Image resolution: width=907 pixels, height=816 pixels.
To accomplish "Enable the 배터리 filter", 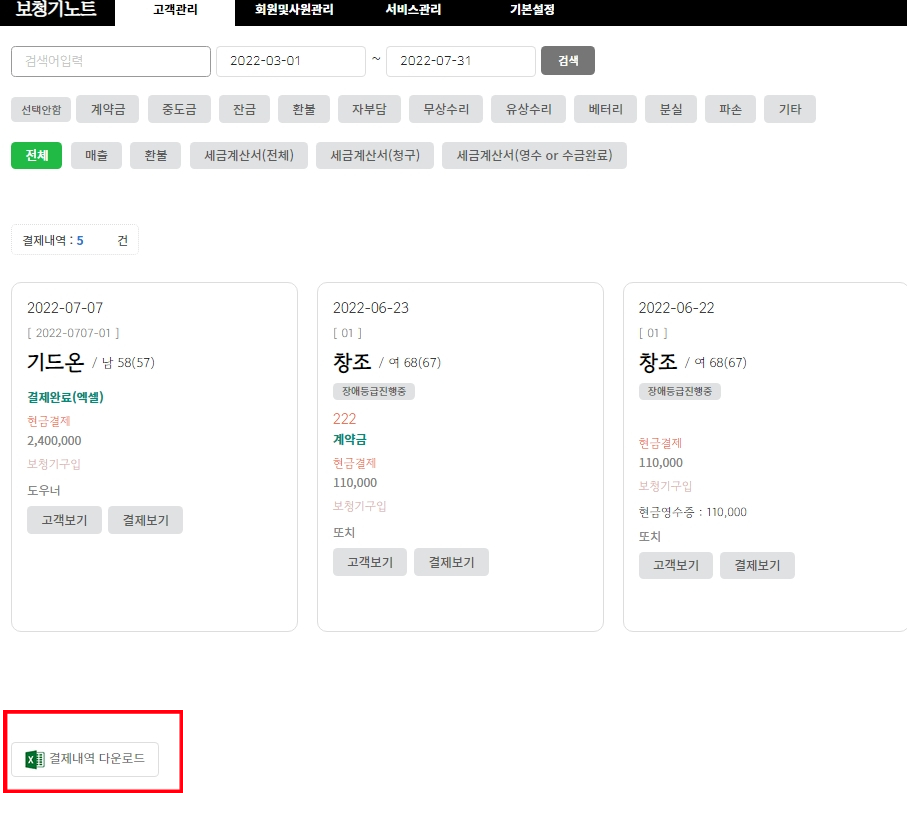I will click(606, 110).
